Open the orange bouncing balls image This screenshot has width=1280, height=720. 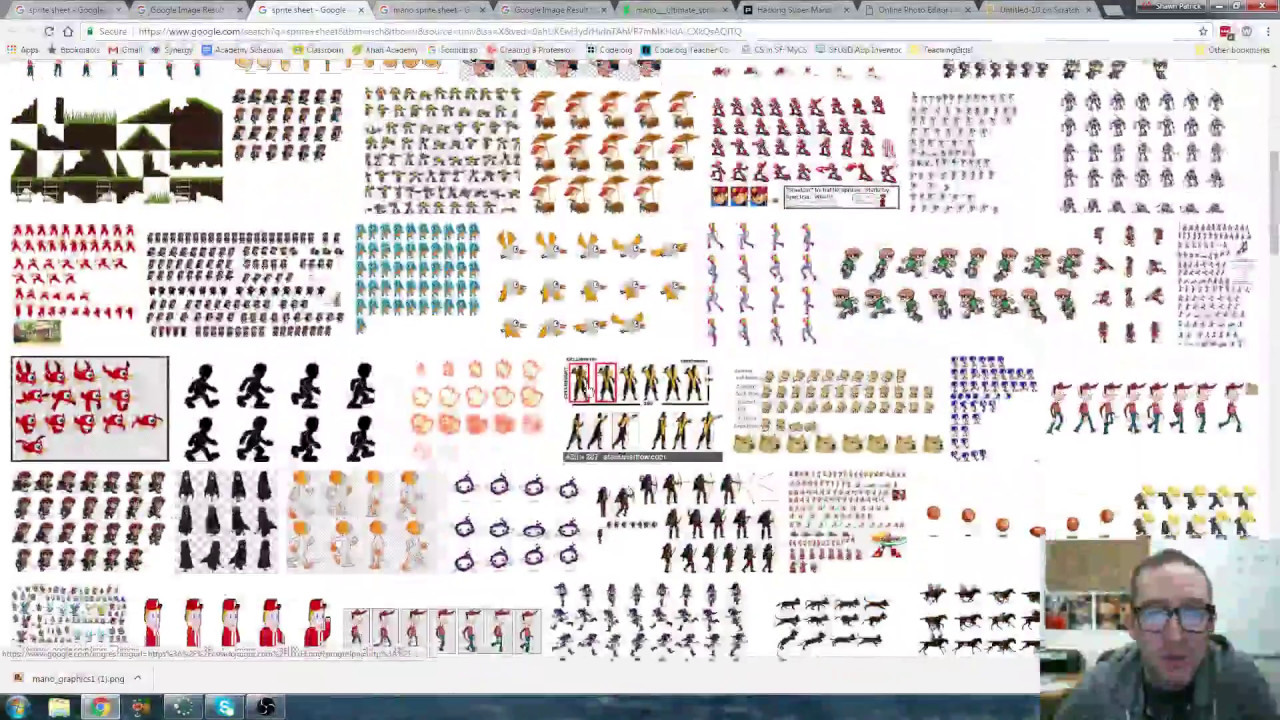tap(1018, 520)
